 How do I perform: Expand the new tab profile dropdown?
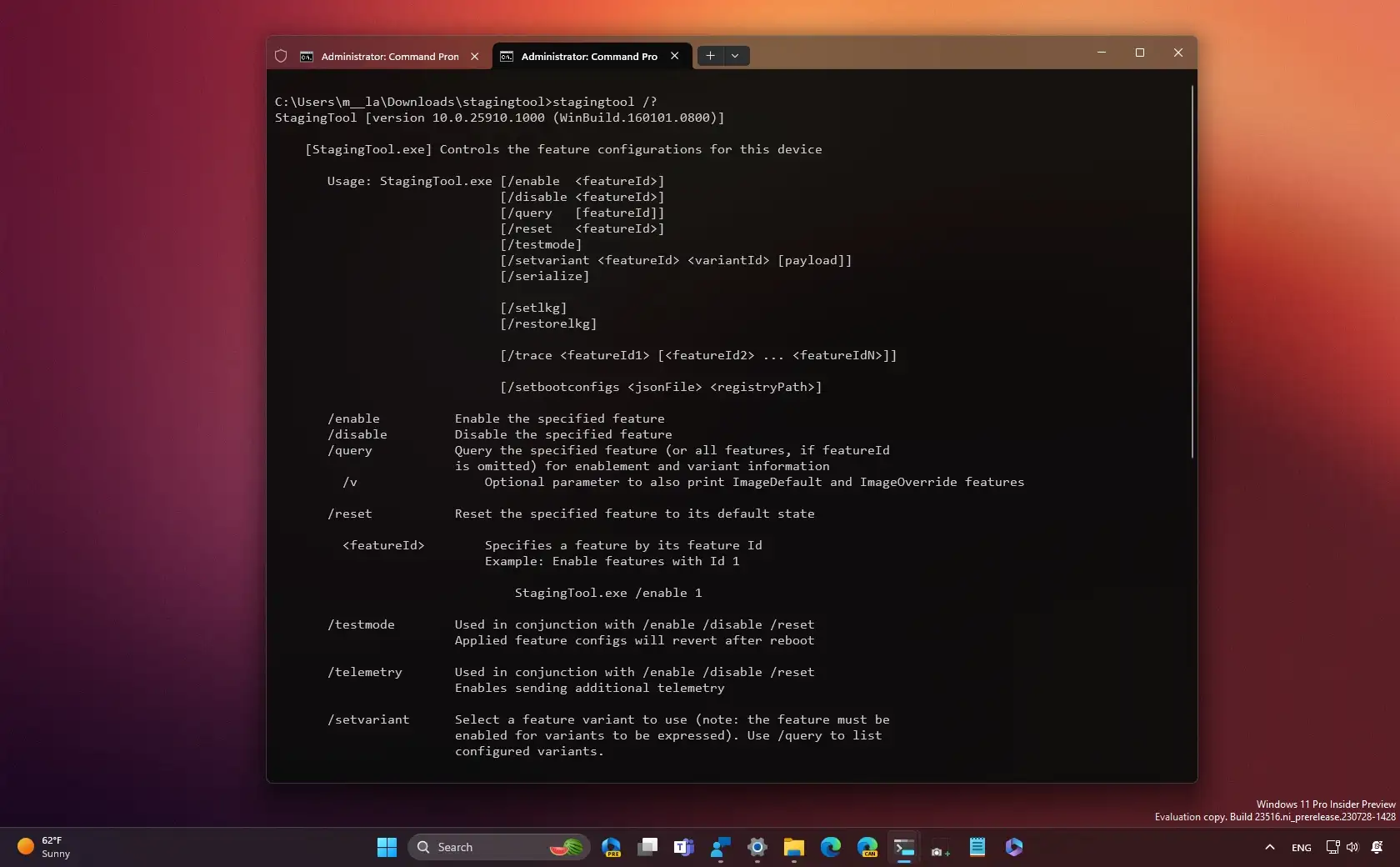coord(735,56)
